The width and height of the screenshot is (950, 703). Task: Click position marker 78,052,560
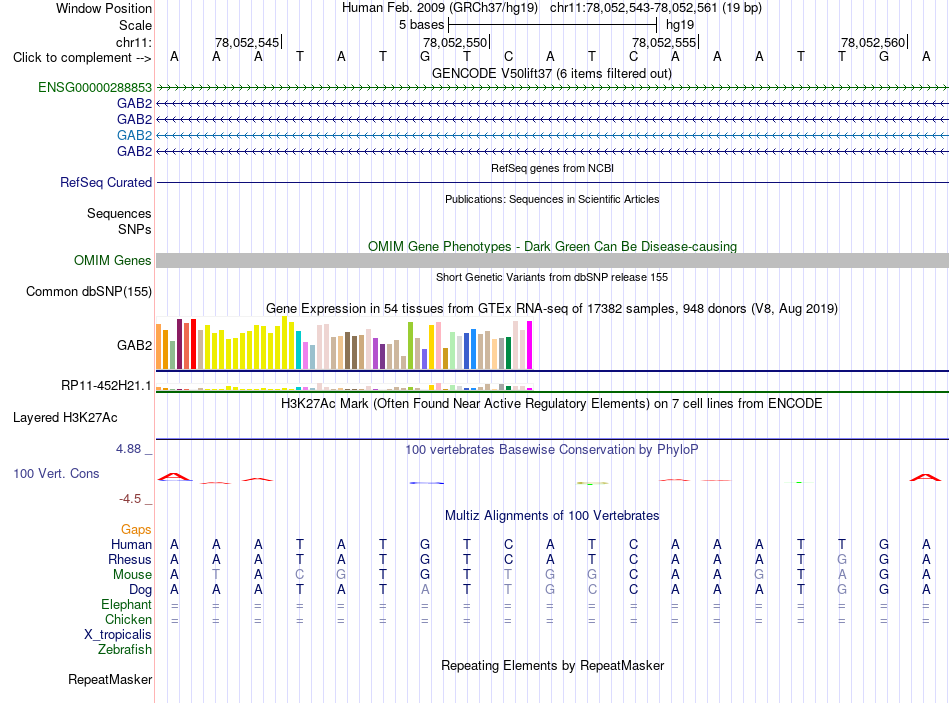873,42
